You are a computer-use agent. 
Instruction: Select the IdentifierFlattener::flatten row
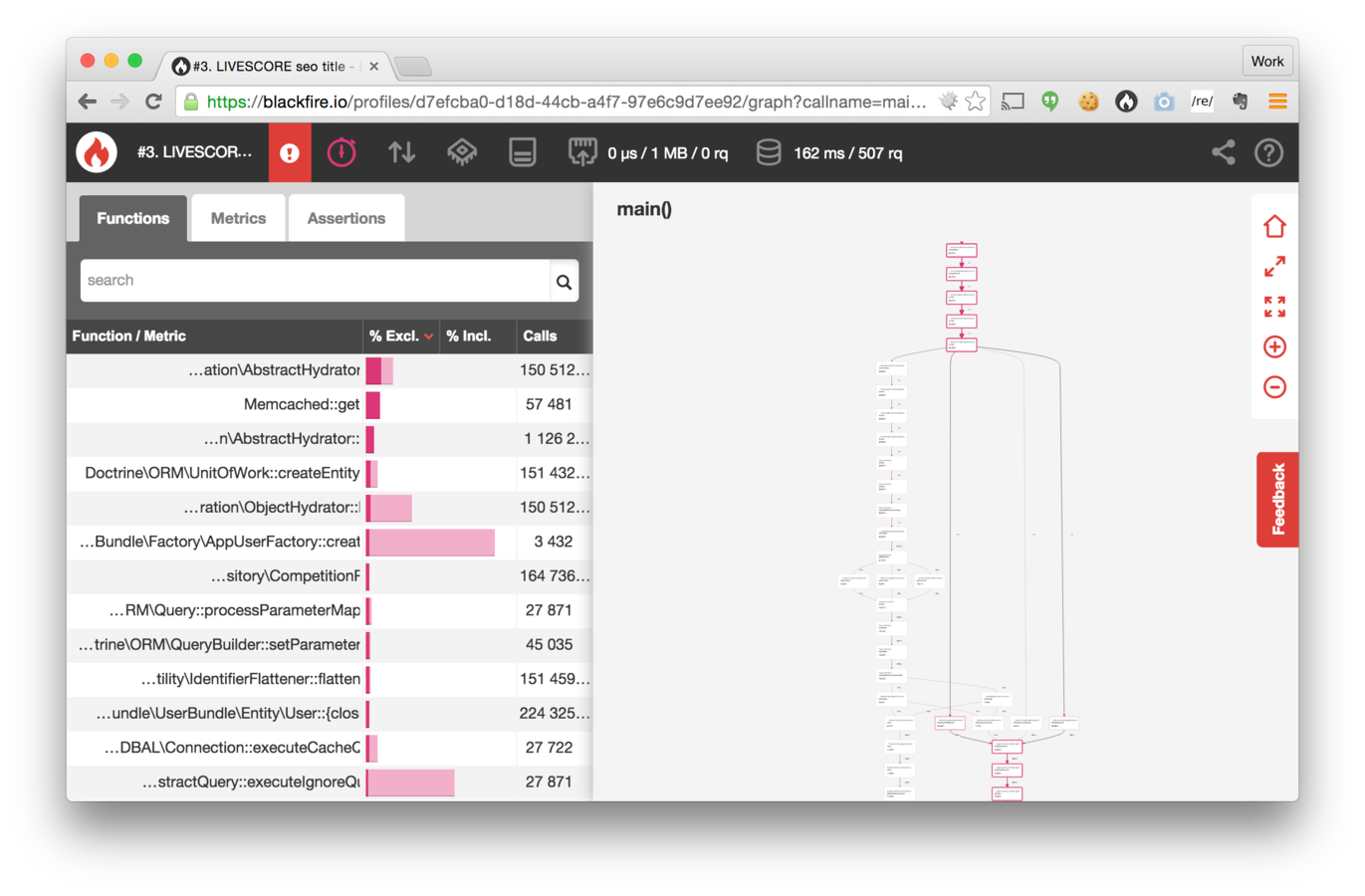coord(330,680)
